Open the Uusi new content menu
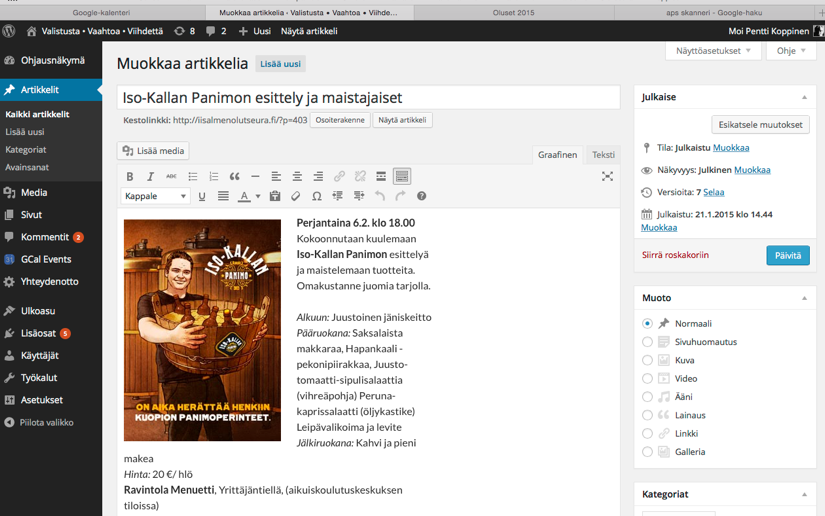Viewport: 825px width, 516px height. (x=255, y=31)
